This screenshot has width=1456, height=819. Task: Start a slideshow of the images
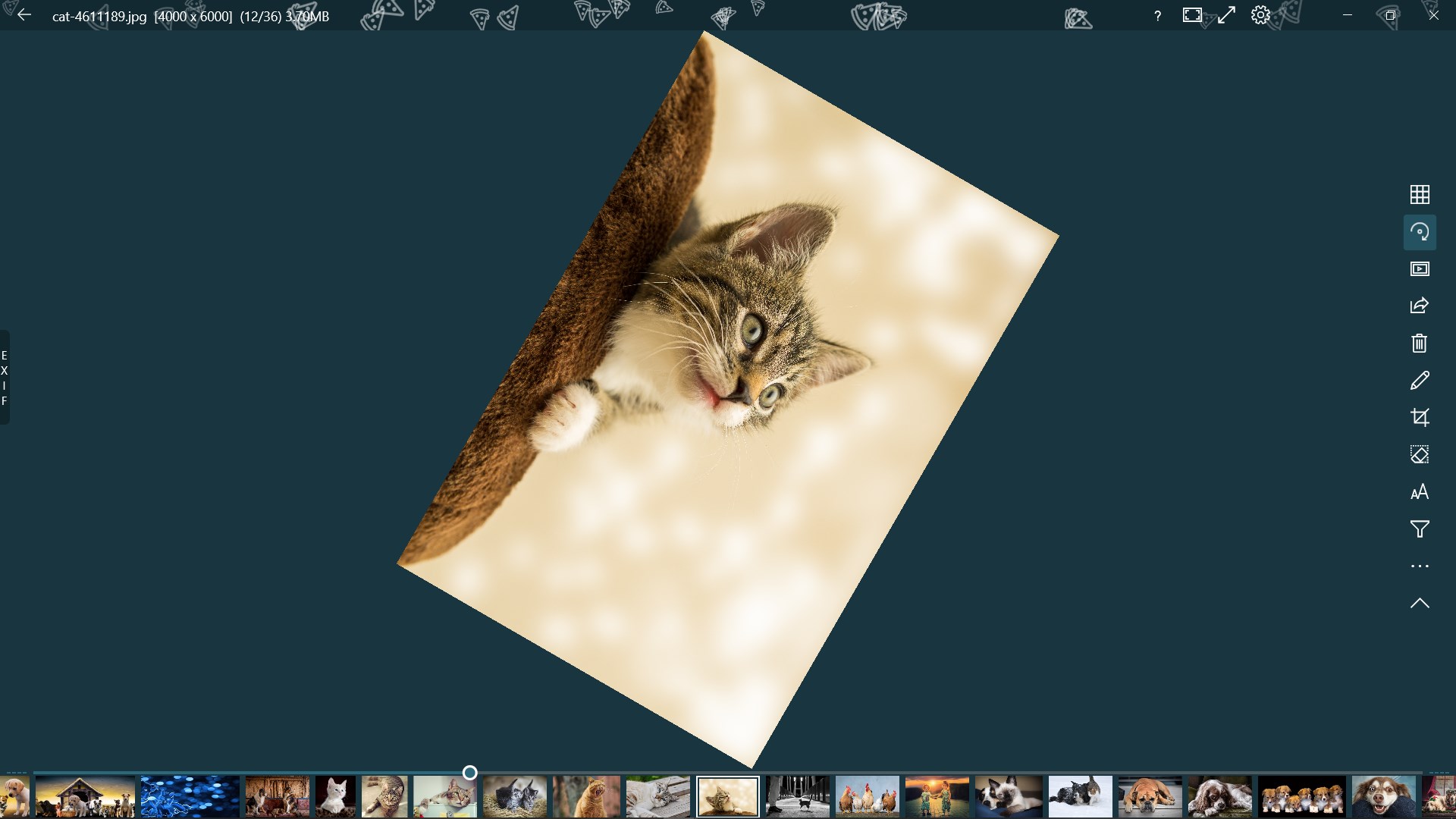tap(1420, 268)
